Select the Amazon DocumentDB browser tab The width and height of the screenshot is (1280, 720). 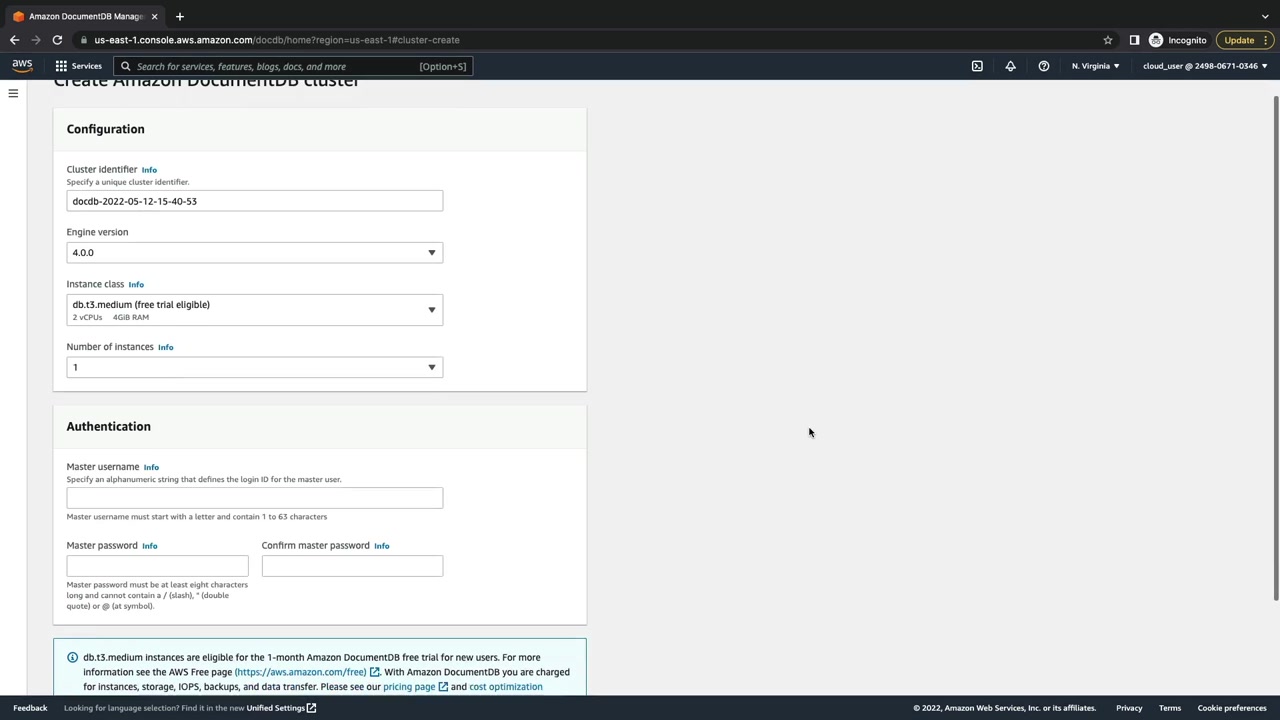86,16
